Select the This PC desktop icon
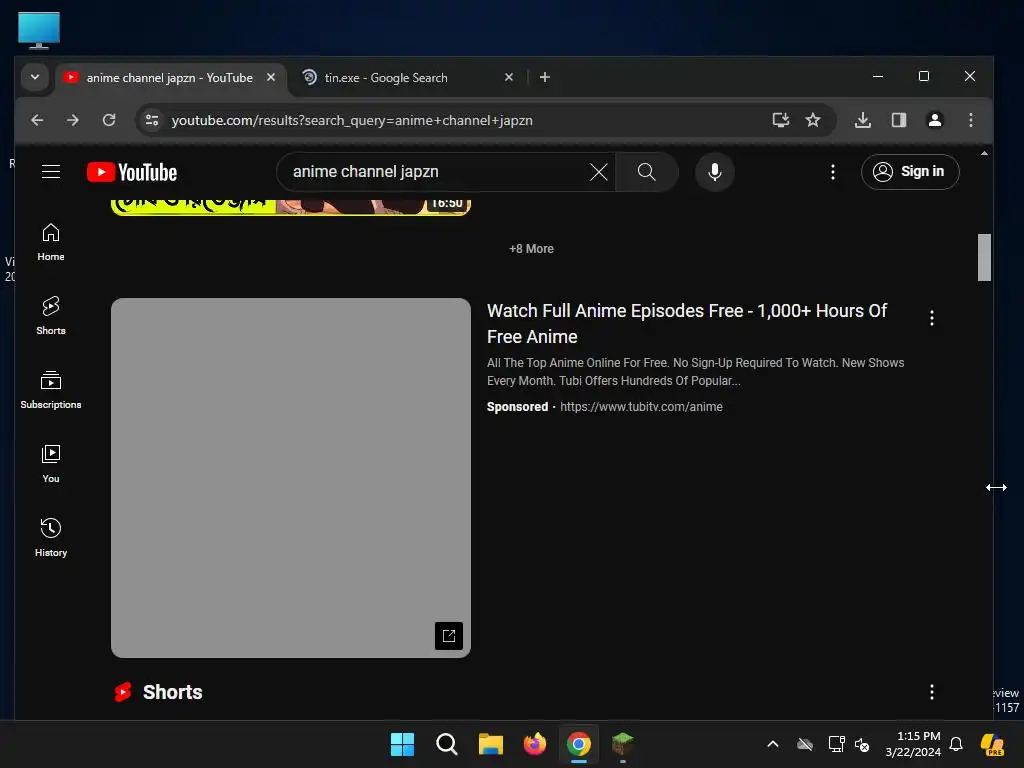1024x768 pixels. (x=39, y=30)
